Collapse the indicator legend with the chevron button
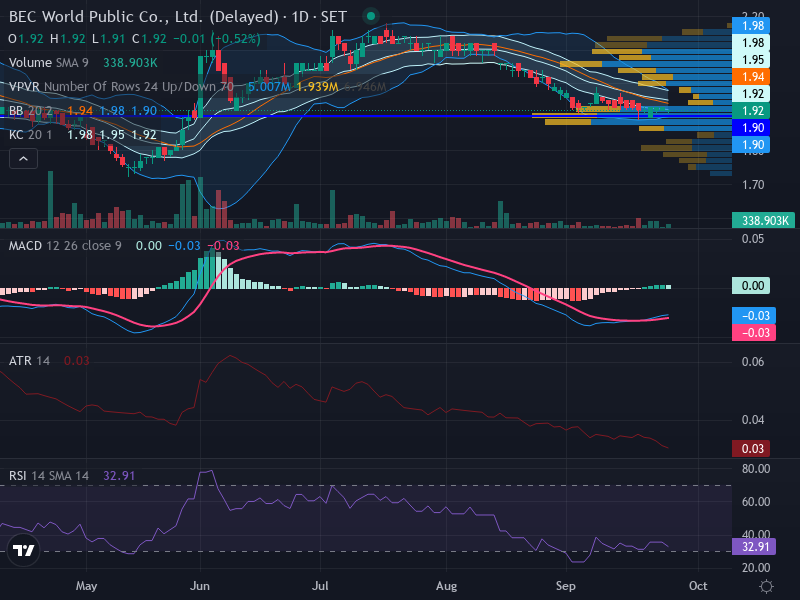The image size is (800, 600). click(23, 159)
